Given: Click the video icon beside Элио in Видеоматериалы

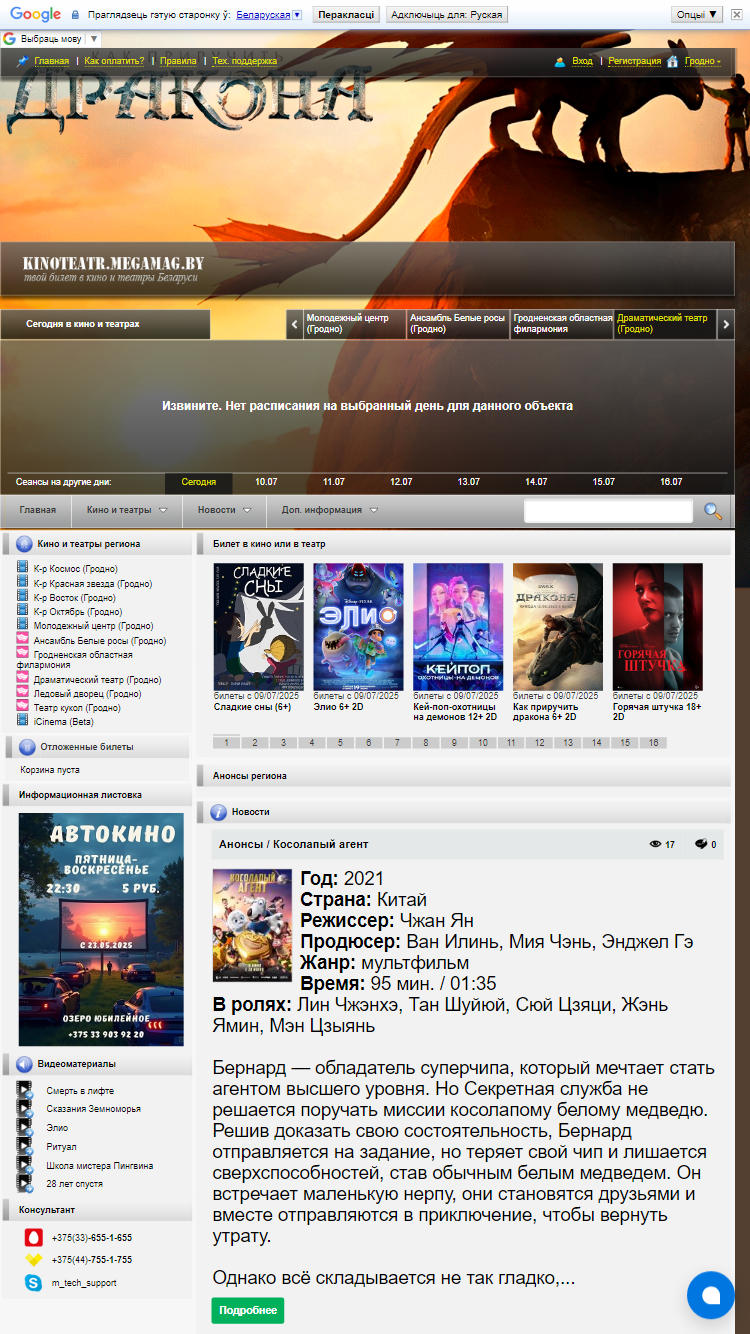Looking at the screenshot, I should tap(25, 1127).
